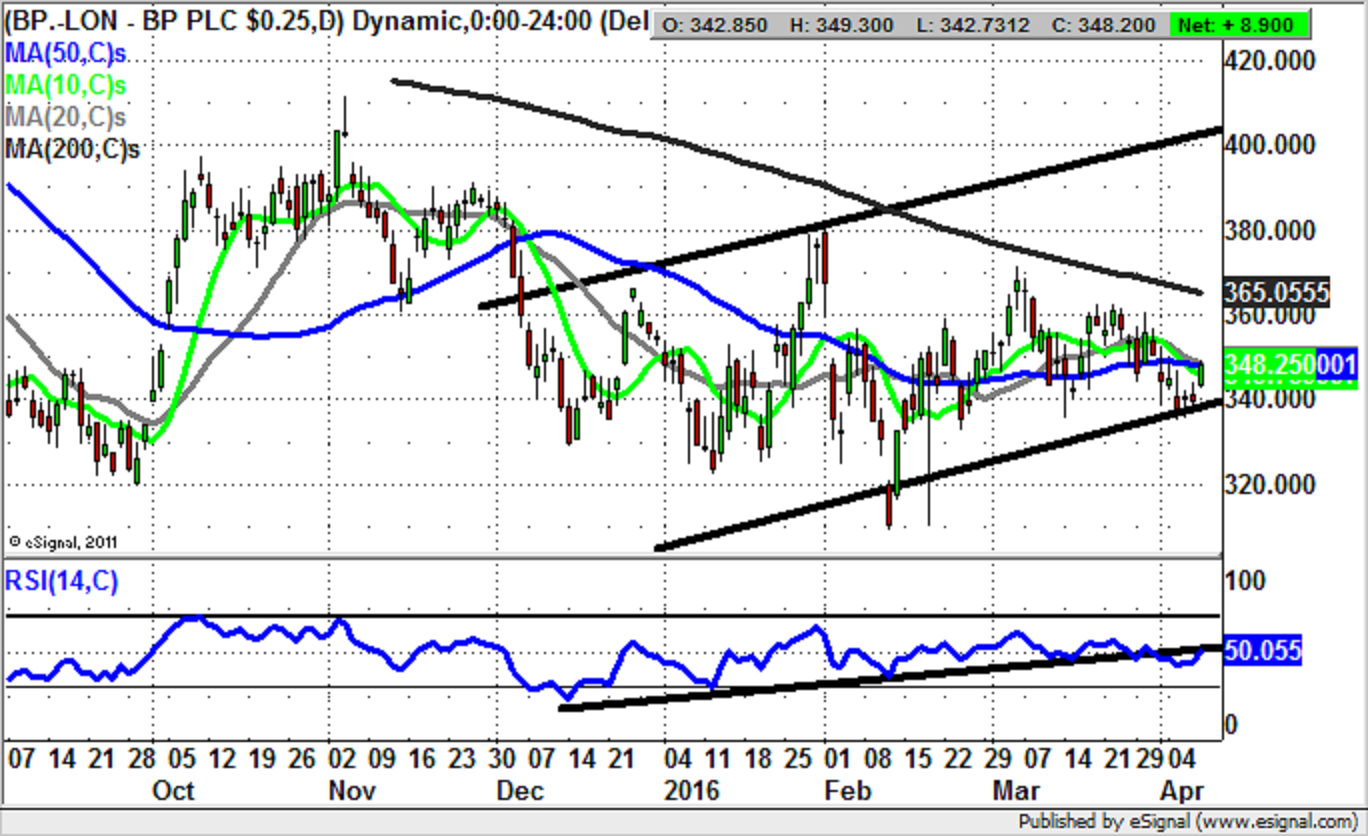The image size is (1368, 836).
Task: Click the gray MA(20,C)s legend label
Action: pos(66,116)
